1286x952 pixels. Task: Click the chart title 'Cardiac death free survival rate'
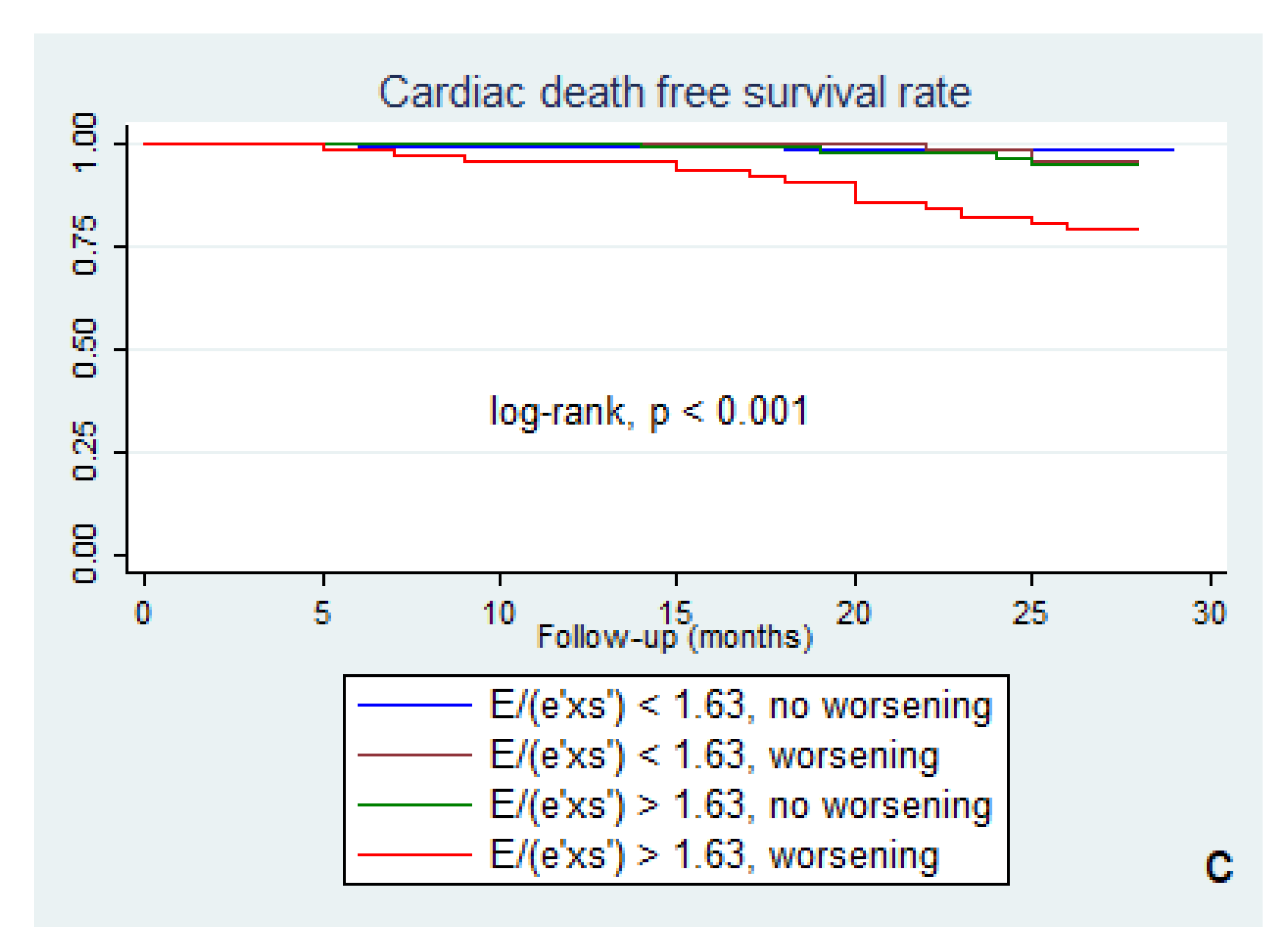675,92
